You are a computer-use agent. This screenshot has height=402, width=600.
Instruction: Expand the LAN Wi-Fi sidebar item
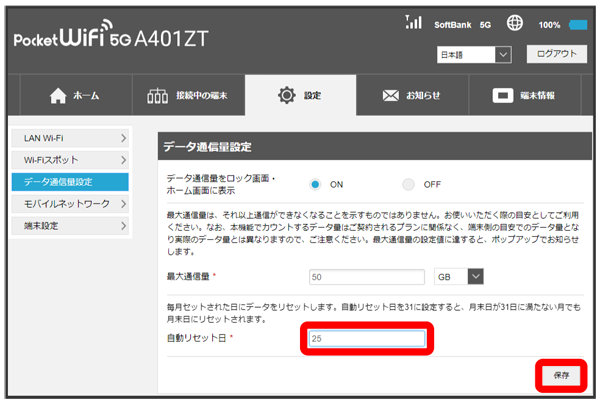70,136
